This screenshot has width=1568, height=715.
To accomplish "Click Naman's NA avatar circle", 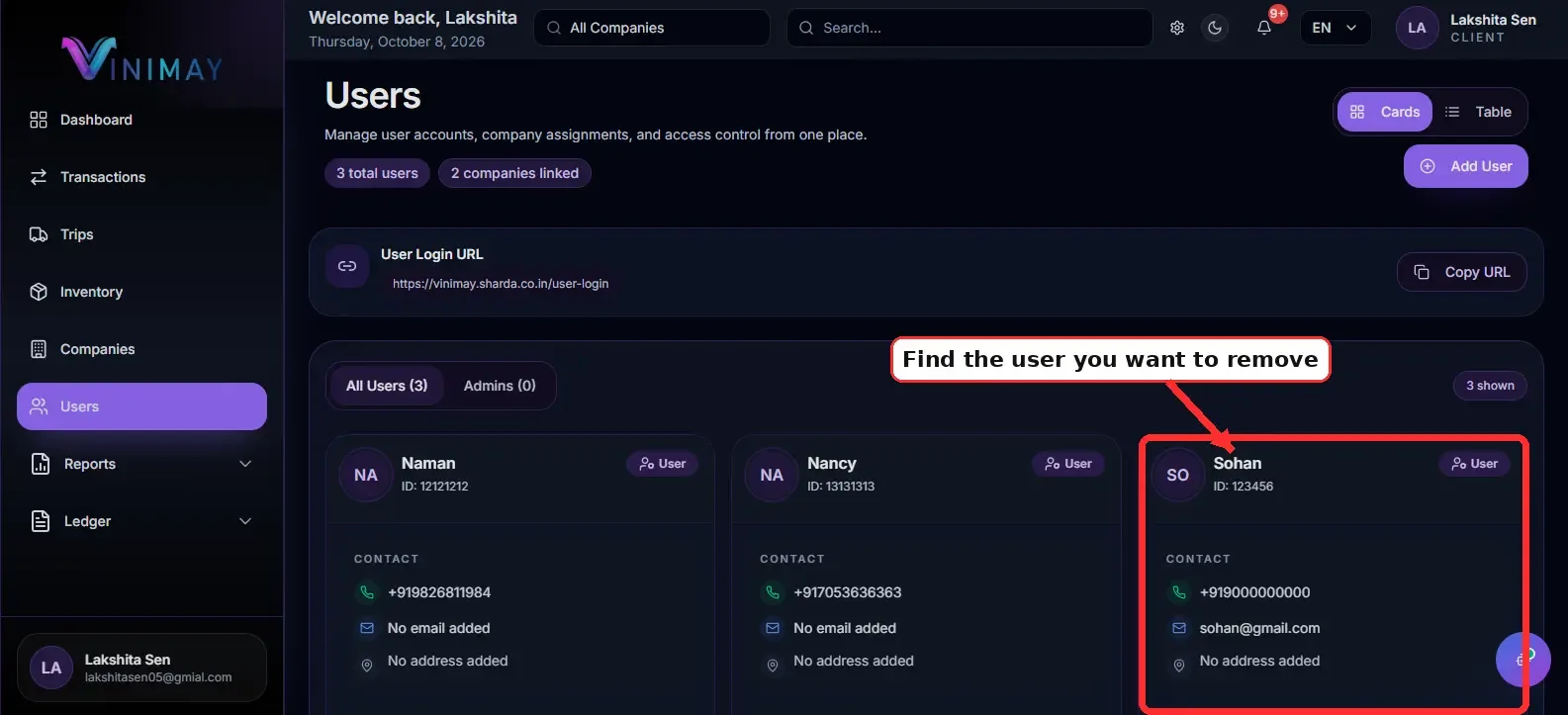I will [x=366, y=475].
